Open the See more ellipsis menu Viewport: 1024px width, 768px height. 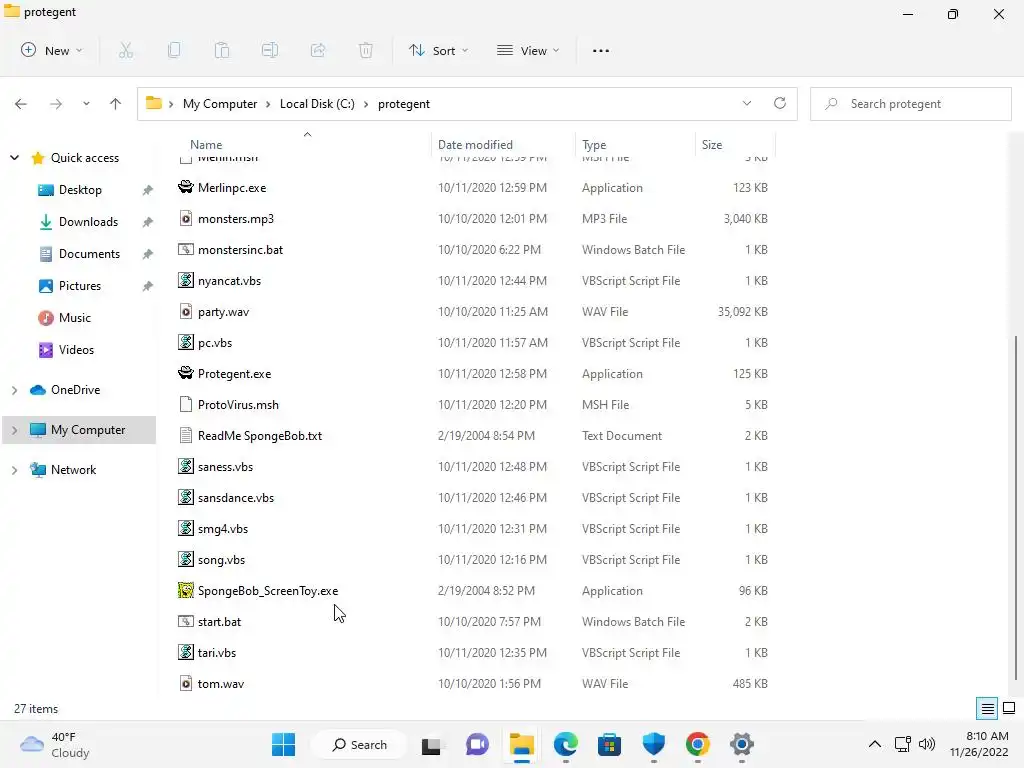pos(601,50)
